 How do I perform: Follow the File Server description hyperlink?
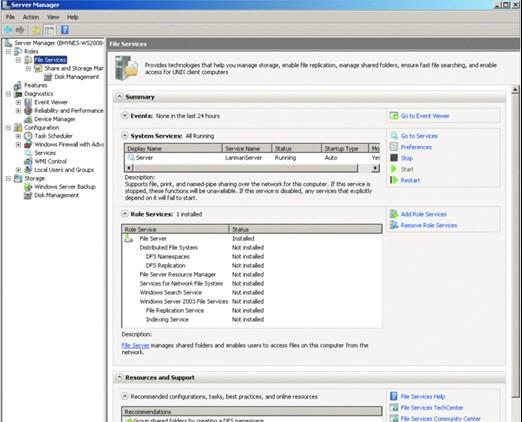[x=135, y=345]
